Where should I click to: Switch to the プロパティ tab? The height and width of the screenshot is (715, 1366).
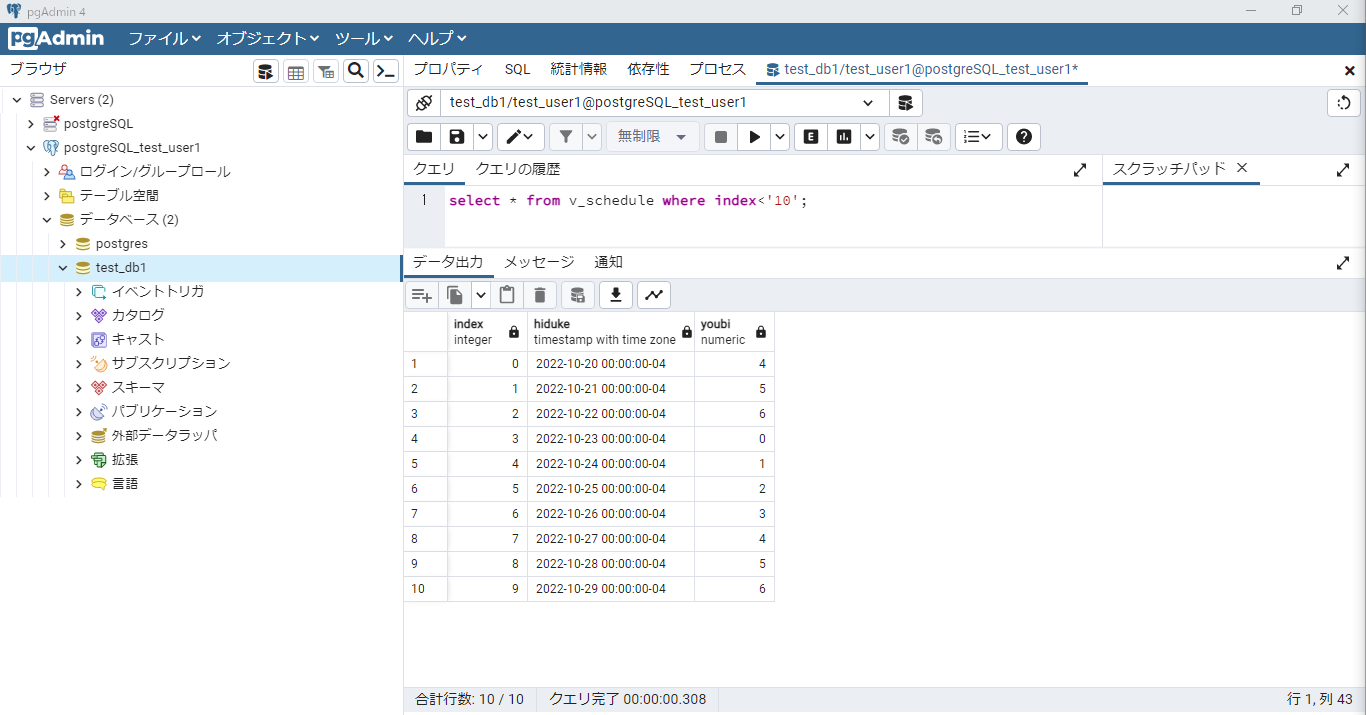[x=448, y=69]
